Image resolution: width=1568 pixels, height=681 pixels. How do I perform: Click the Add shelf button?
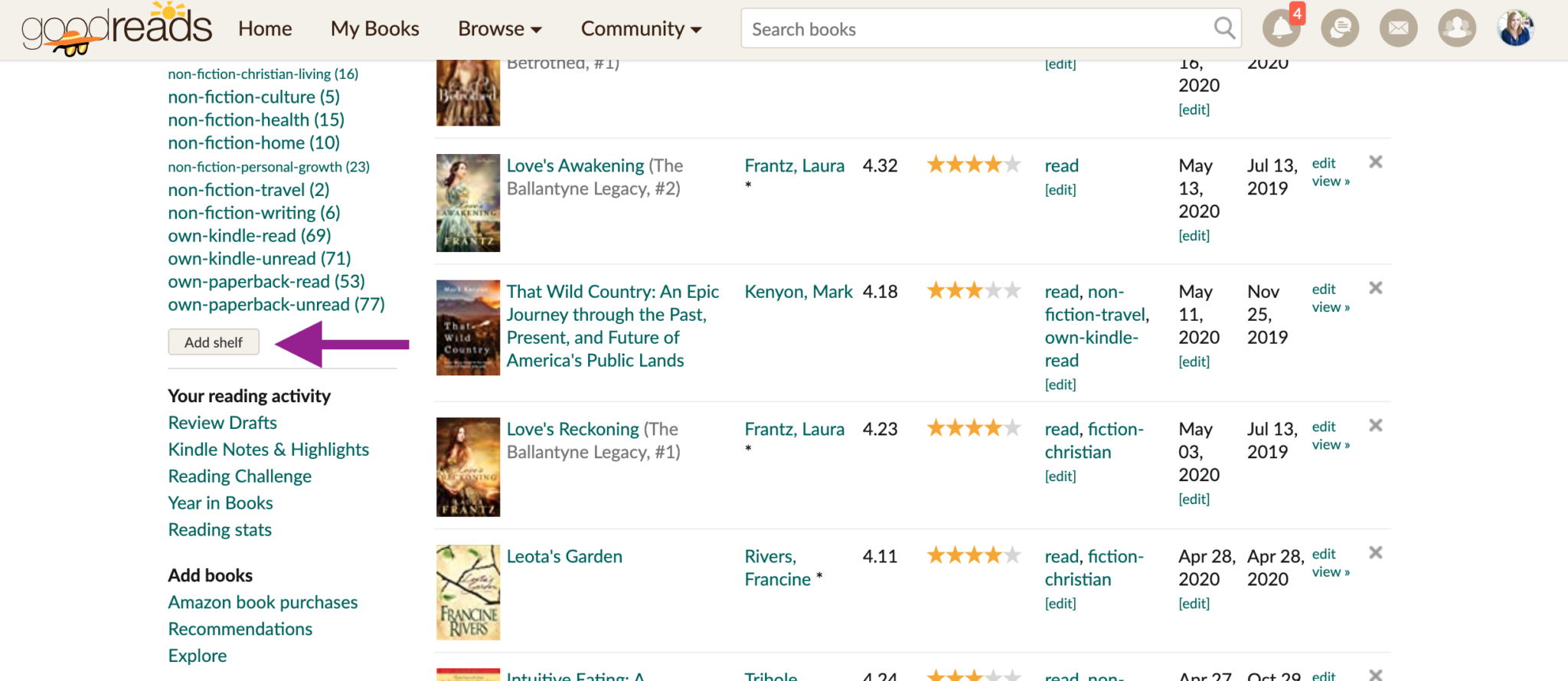214,342
